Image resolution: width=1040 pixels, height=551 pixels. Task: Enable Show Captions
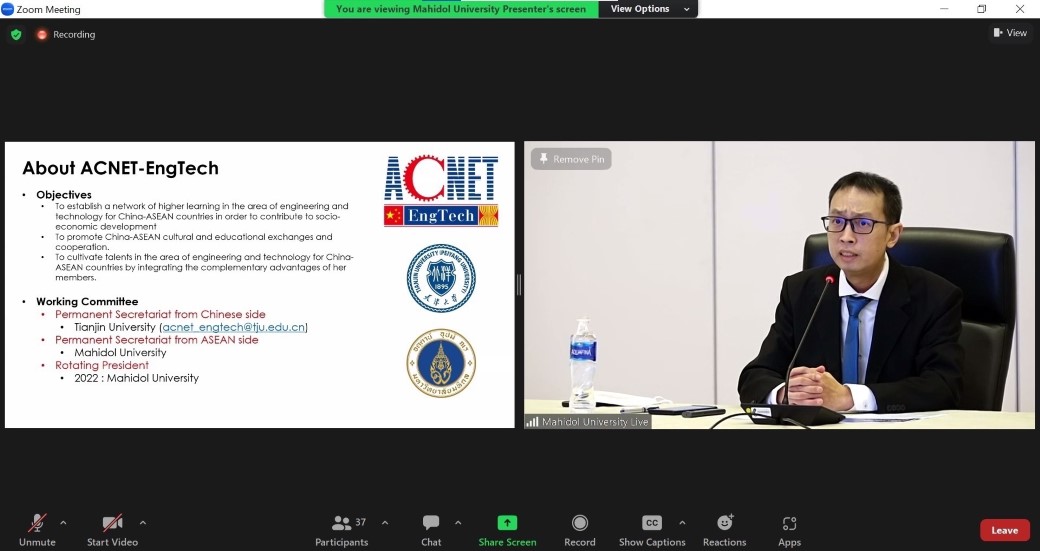[x=652, y=523]
